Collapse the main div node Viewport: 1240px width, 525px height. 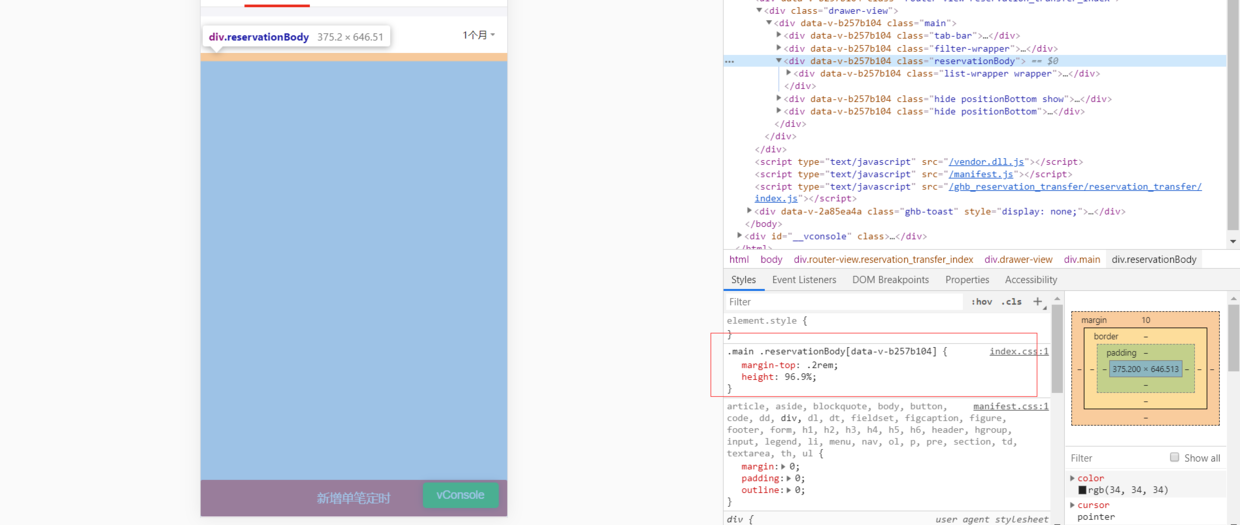point(769,23)
